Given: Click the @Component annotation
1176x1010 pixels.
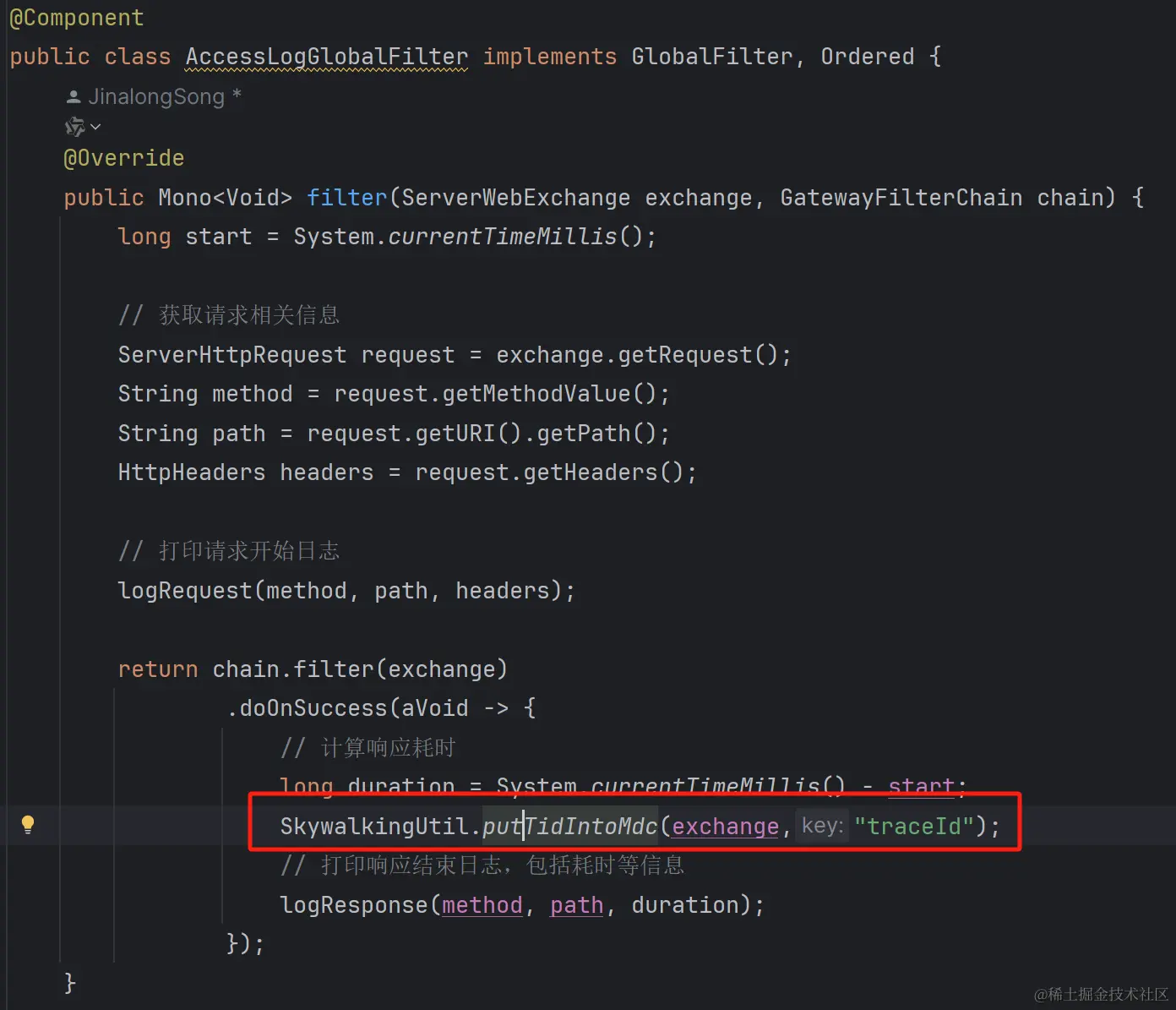Looking at the screenshot, I should (x=75, y=17).
